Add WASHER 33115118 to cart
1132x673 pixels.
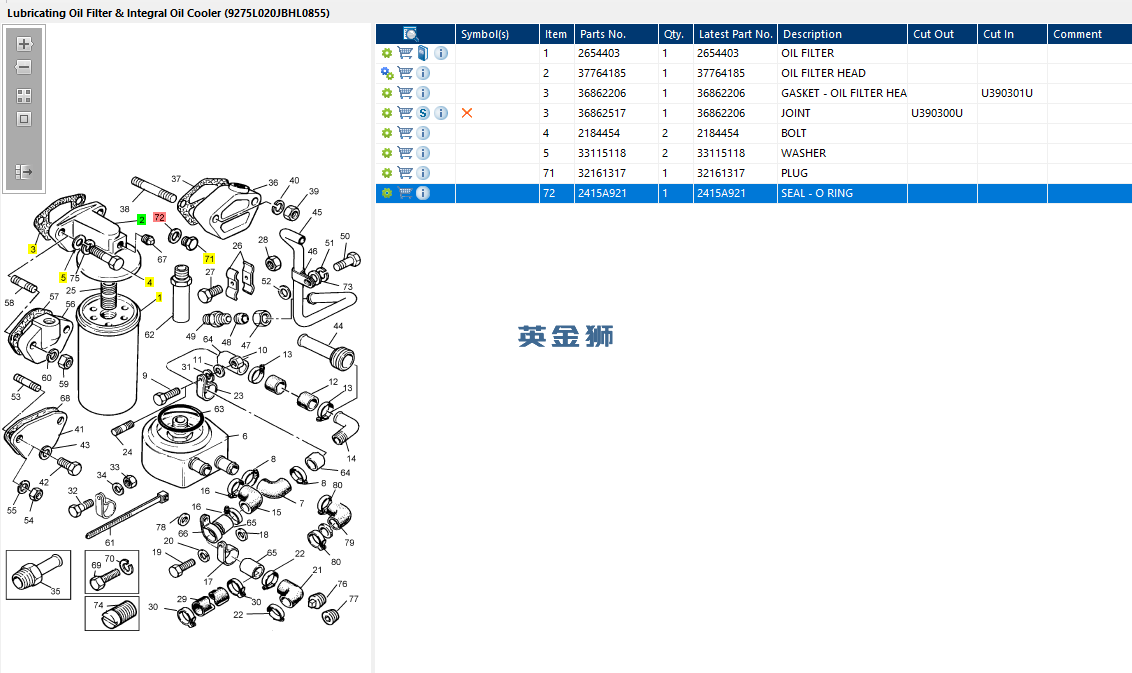(405, 153)
